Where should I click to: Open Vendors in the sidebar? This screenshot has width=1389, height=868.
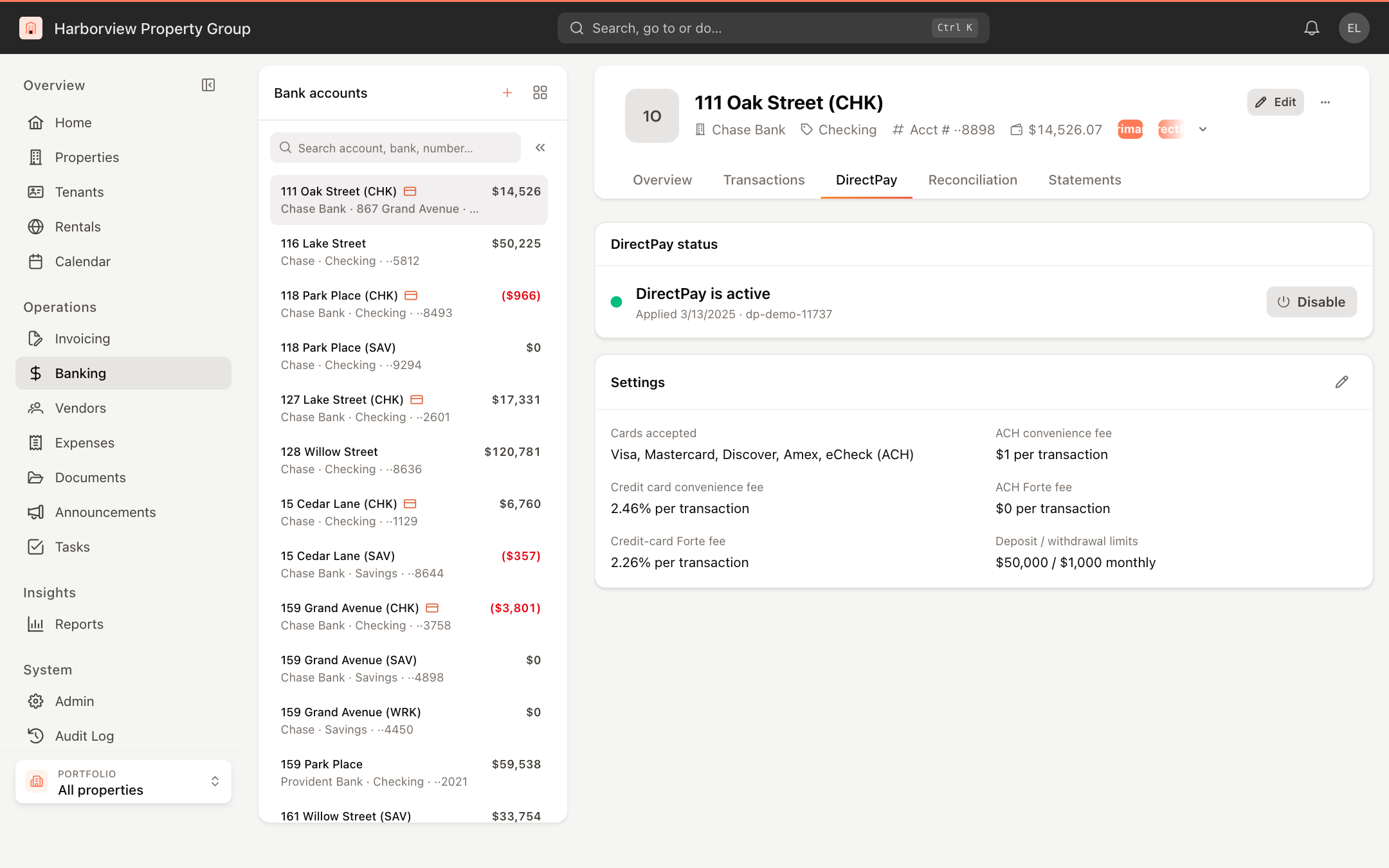[123, 408]
